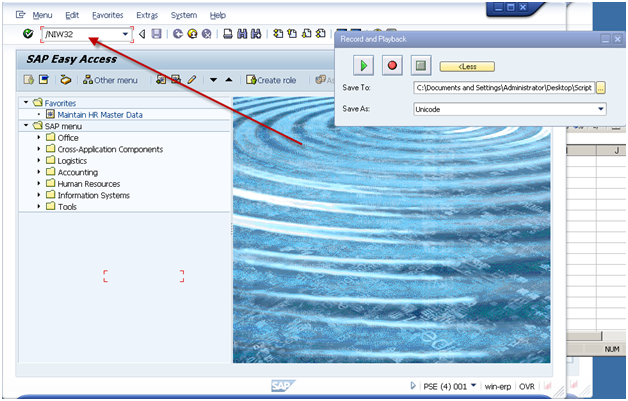Click the Create role button
The height and width of the screenshot is (401, 628).
271,80
